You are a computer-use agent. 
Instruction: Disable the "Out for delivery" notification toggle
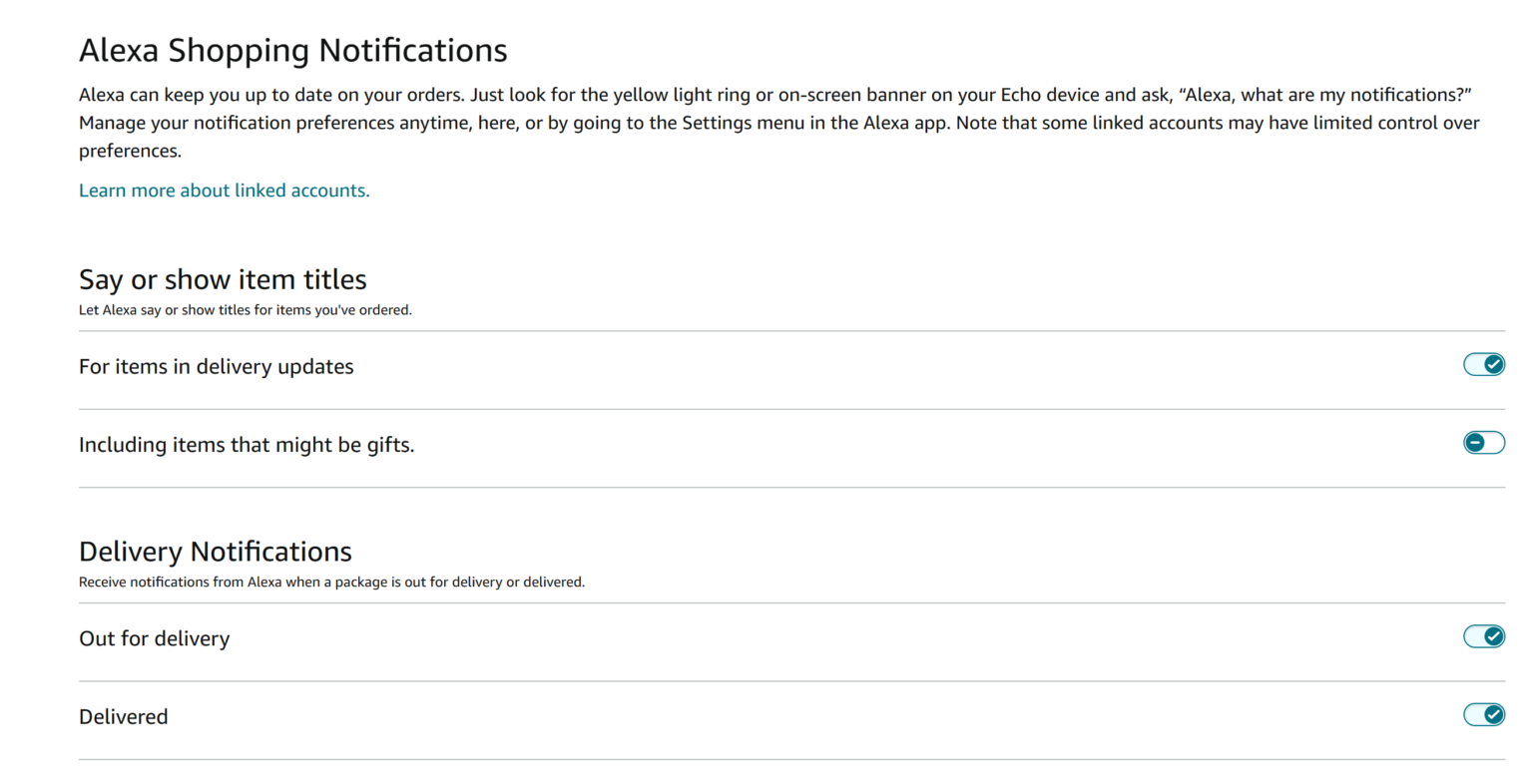coord(1483,636)
